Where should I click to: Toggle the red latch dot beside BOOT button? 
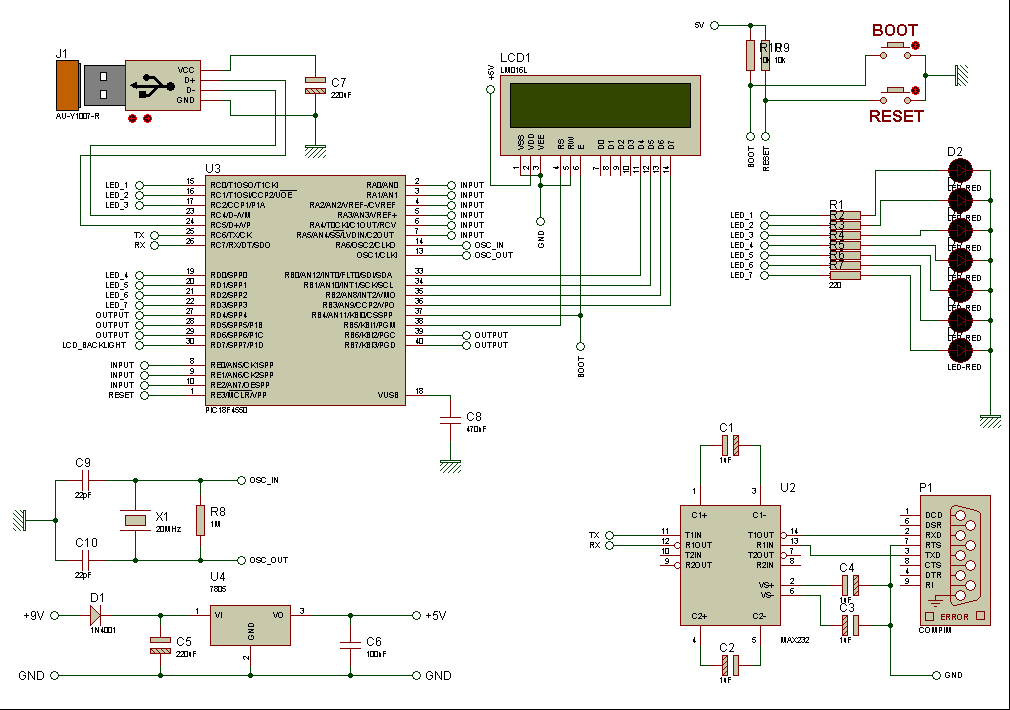tap(916, 47)
